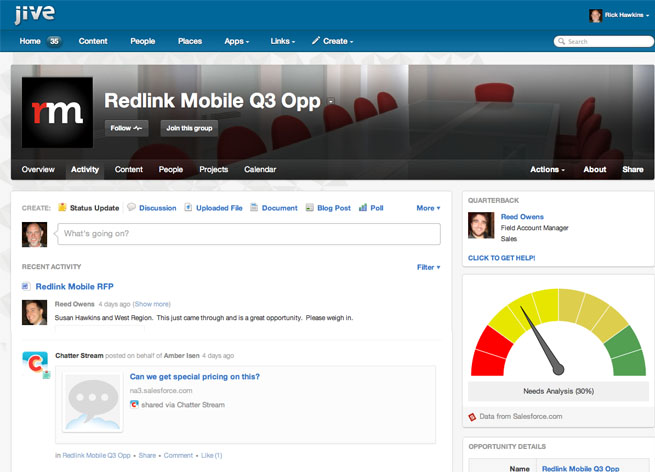Click the Blog Post icon
The image size is (655, 472).
pyautogui.click(x=310, y=208)
